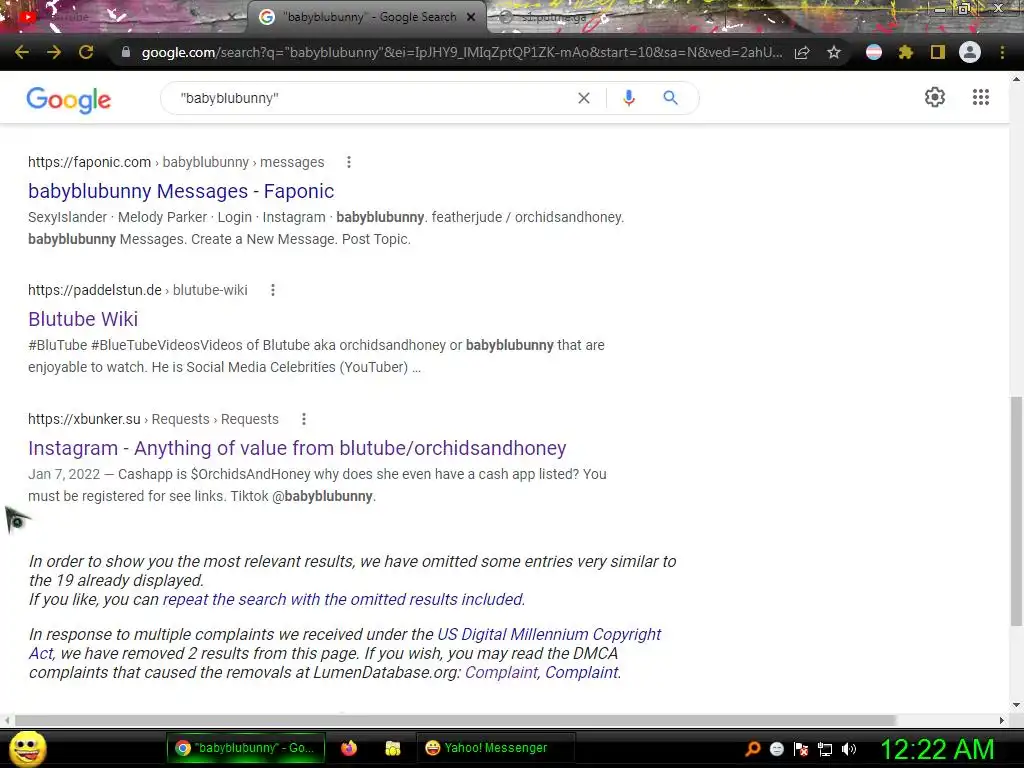Open the Instagram - Anything of value result
The image size is (1024, 768).
(297, 448)
